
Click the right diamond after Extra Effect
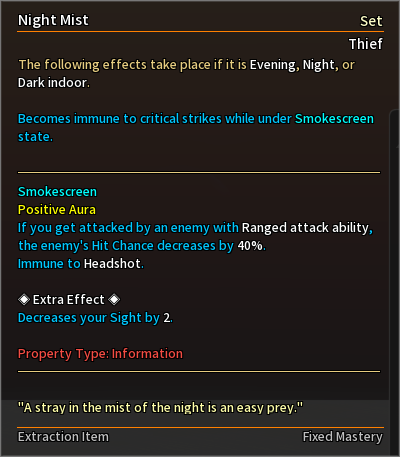(x=114, y=300)
